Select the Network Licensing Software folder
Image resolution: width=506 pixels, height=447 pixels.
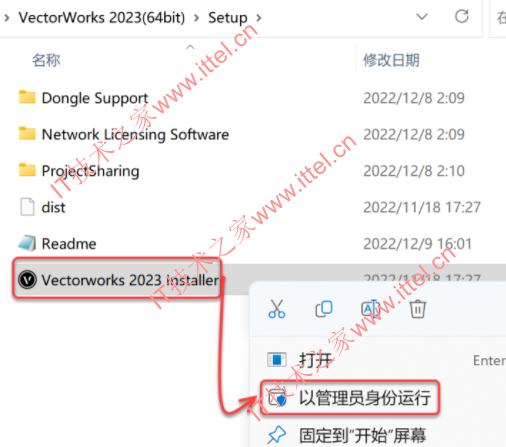pyautogui.click(x=135, y=134)
